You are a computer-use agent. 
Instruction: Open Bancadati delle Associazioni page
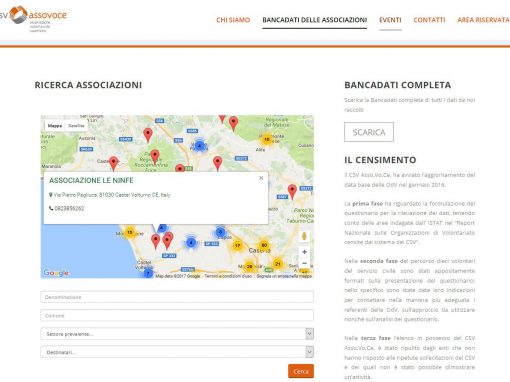coord(315,20)
